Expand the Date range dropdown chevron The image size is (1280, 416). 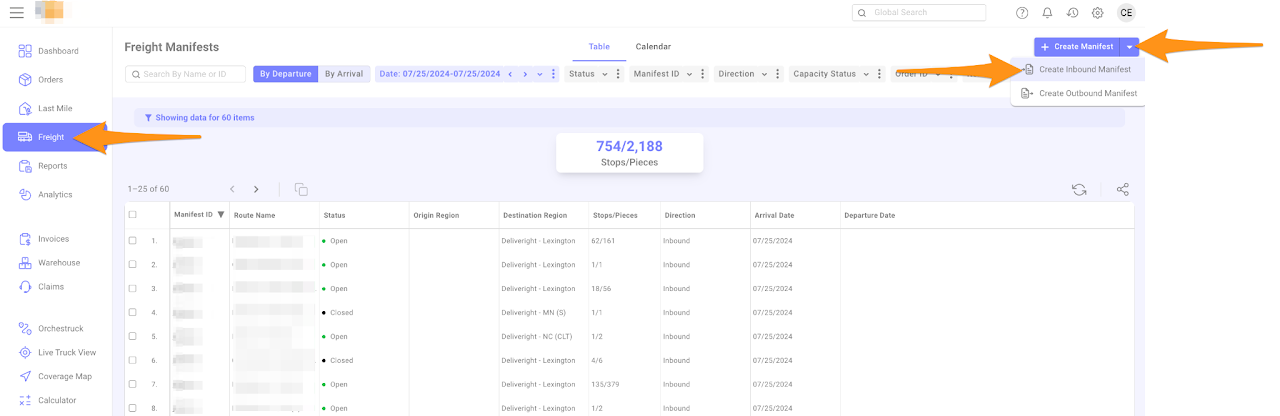click(x=540, y=74)
